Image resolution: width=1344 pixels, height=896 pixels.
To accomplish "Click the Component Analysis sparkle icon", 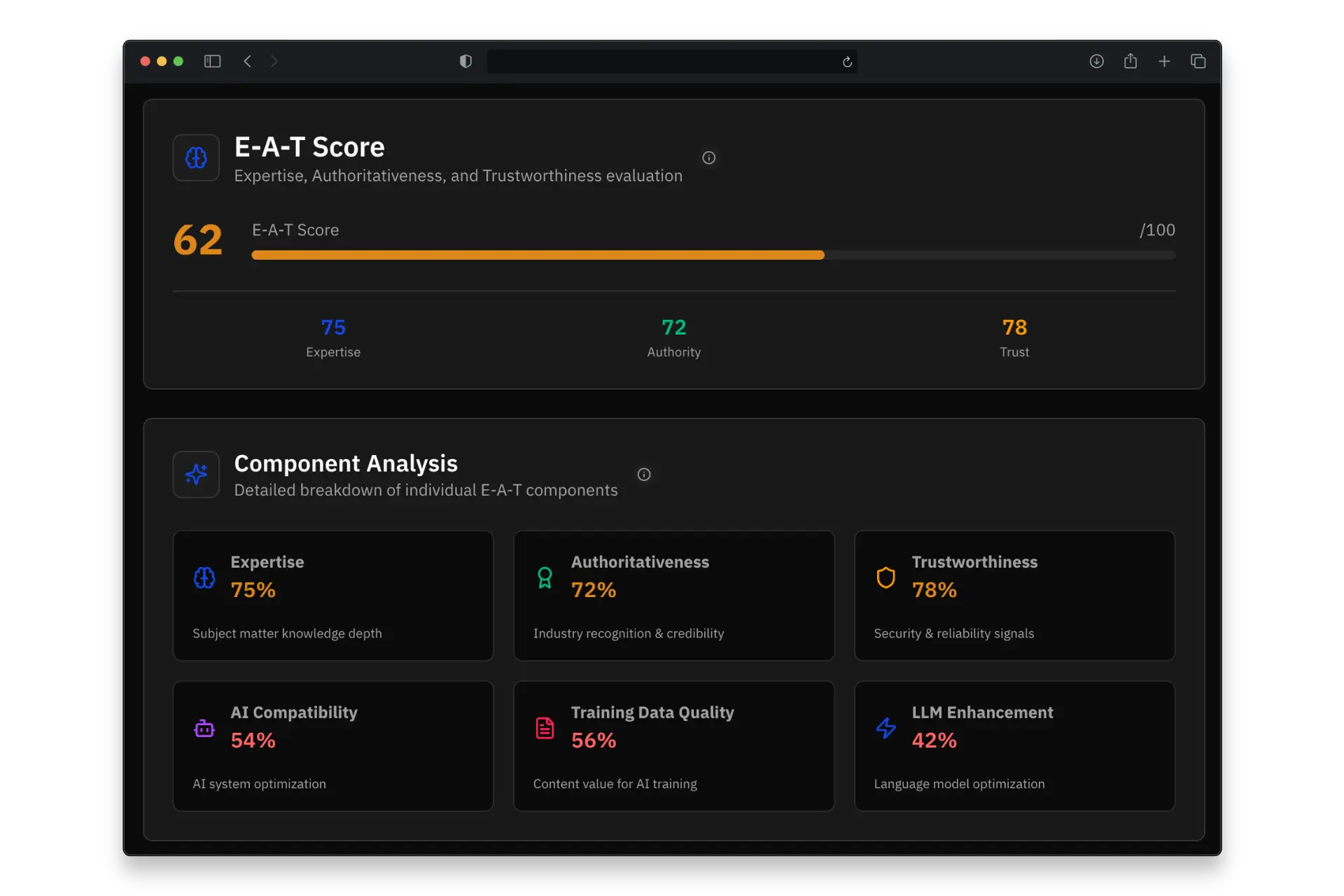I will (x=196, y=475).
